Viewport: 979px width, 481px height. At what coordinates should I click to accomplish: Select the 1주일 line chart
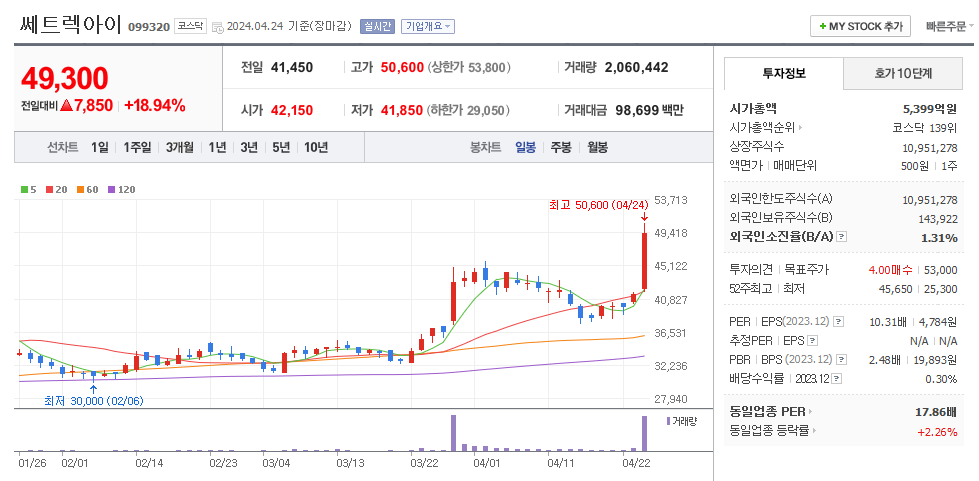(x=137, y=148)
